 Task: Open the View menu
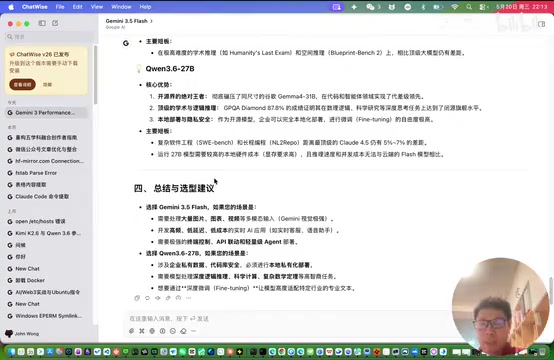pyautogui.click(x=97, y=7)
